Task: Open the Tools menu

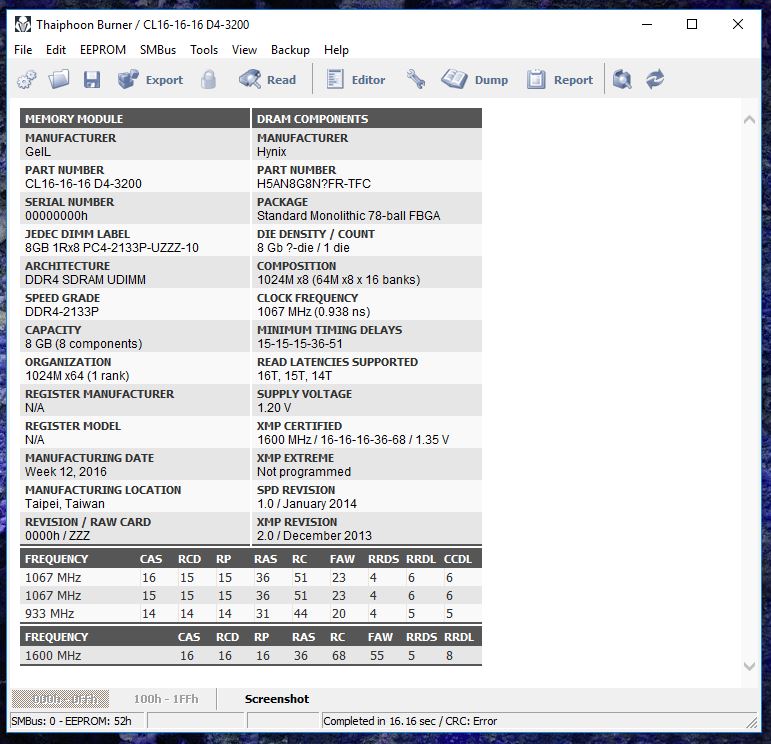Action: pos(204,50)
